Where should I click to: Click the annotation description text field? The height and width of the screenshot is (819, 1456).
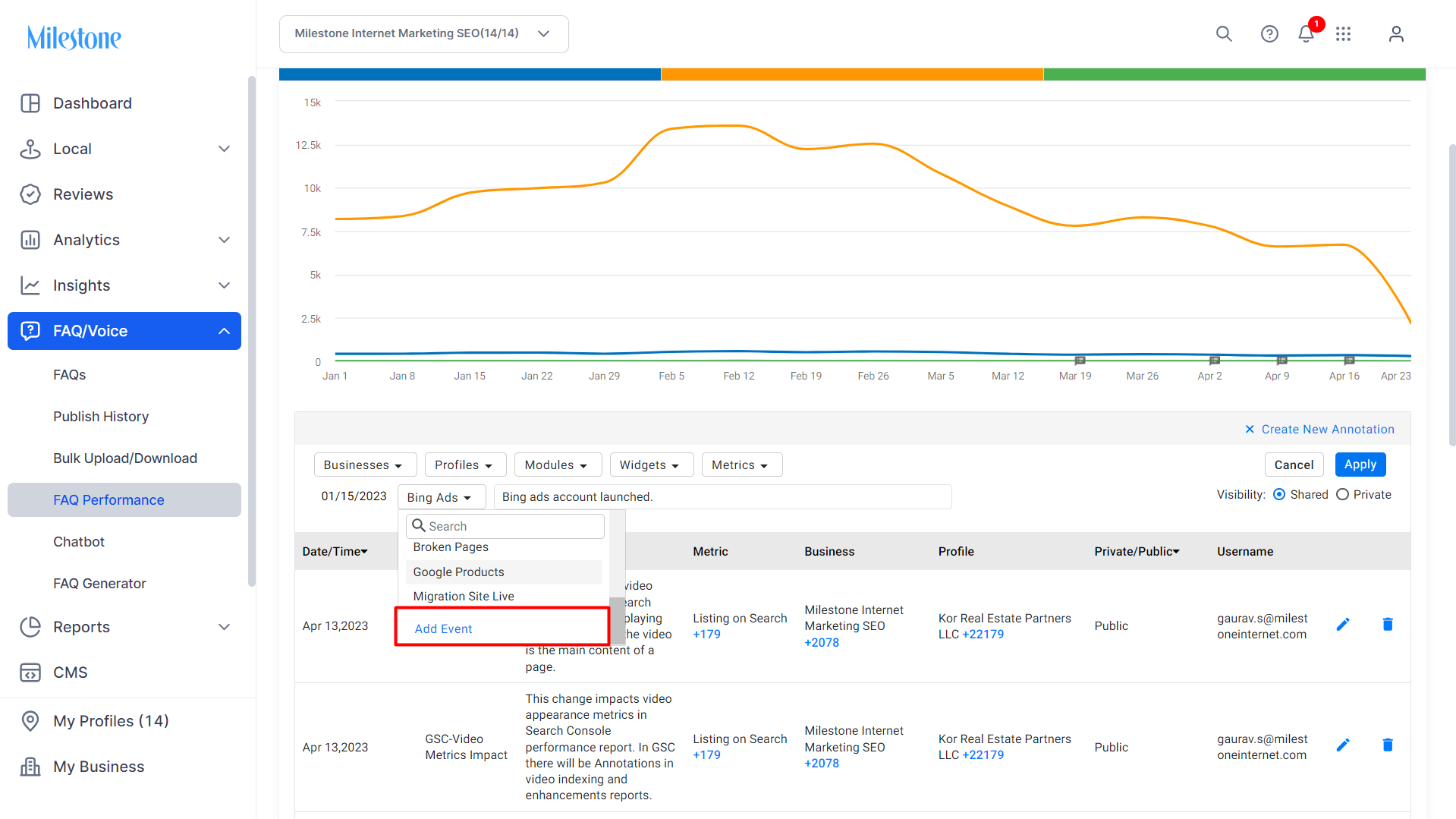pyautogui.click(x=723, y=497)
